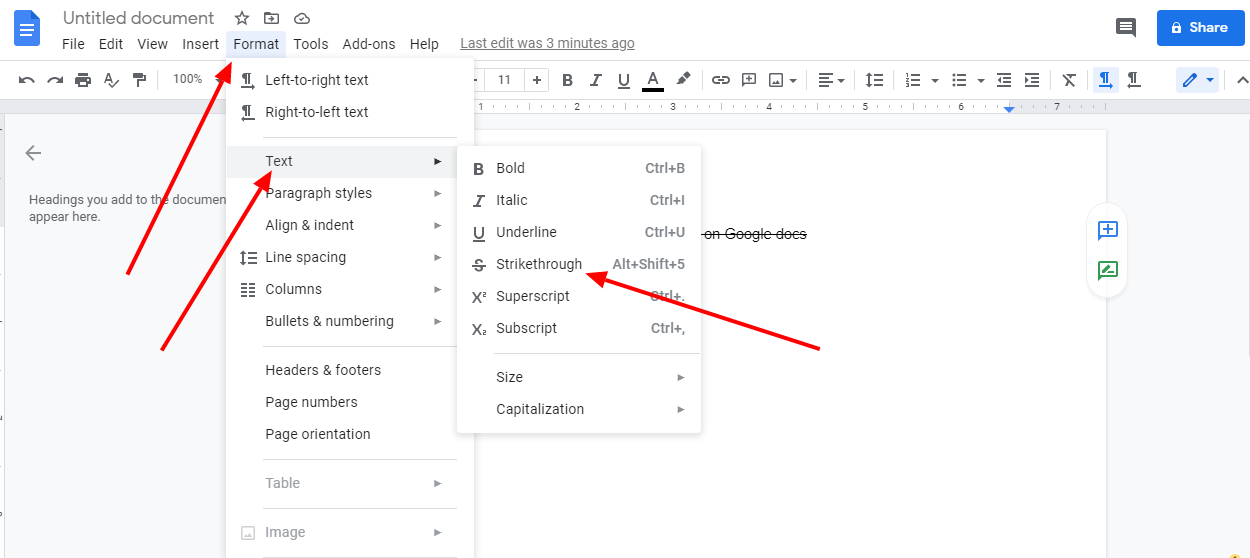The width and height of the screenshot is (1250, 558).
Task: Toggle Italic in the toolbar
Action: 596,80
